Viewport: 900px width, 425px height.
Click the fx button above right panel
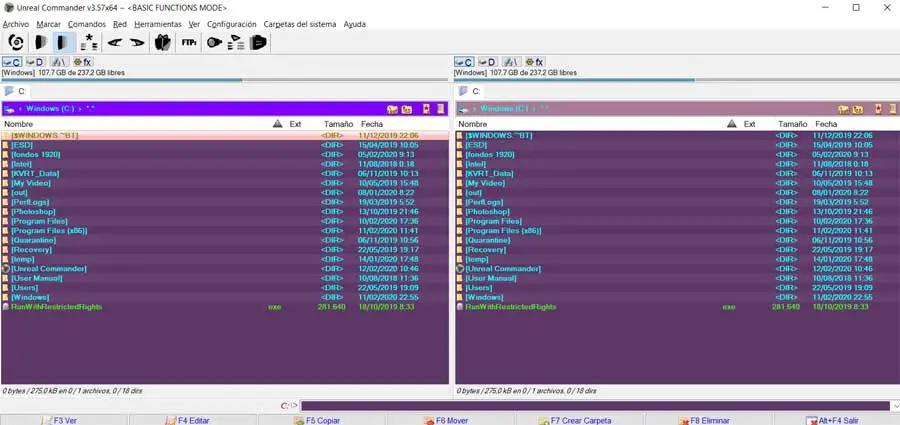point(535,62)
